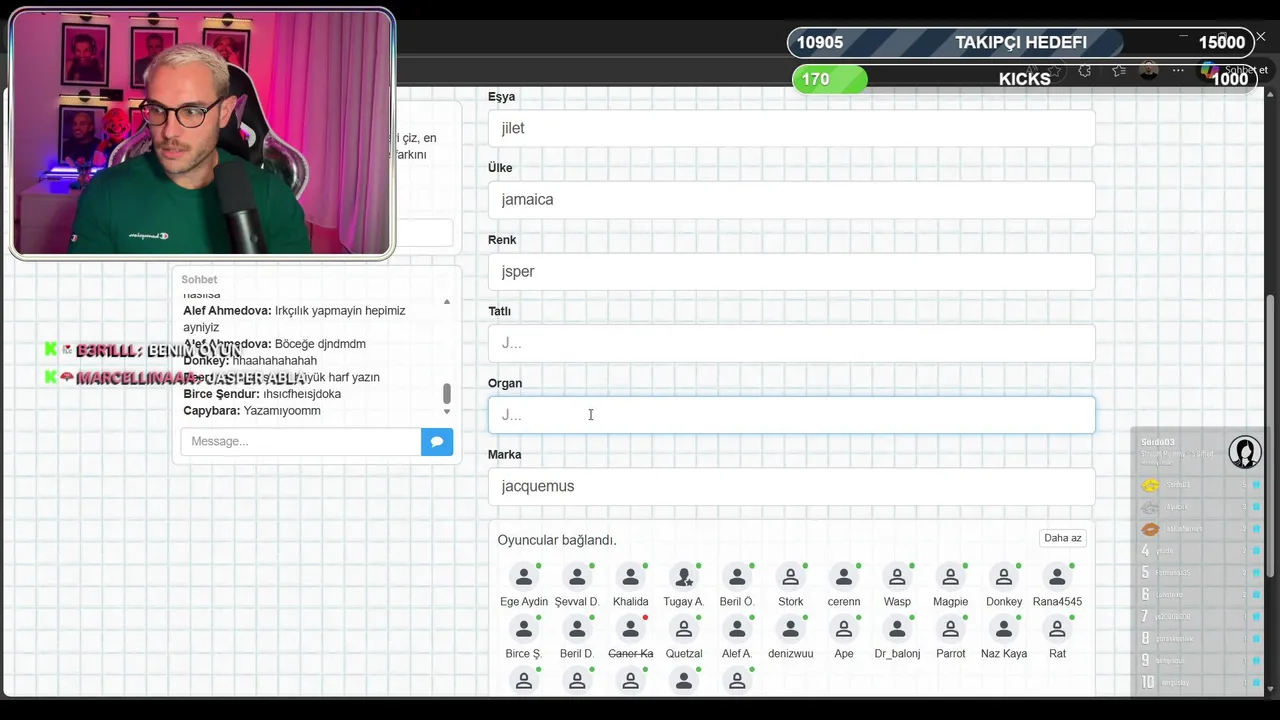Click the Birce Ş. player avatar

coord(524,629)
